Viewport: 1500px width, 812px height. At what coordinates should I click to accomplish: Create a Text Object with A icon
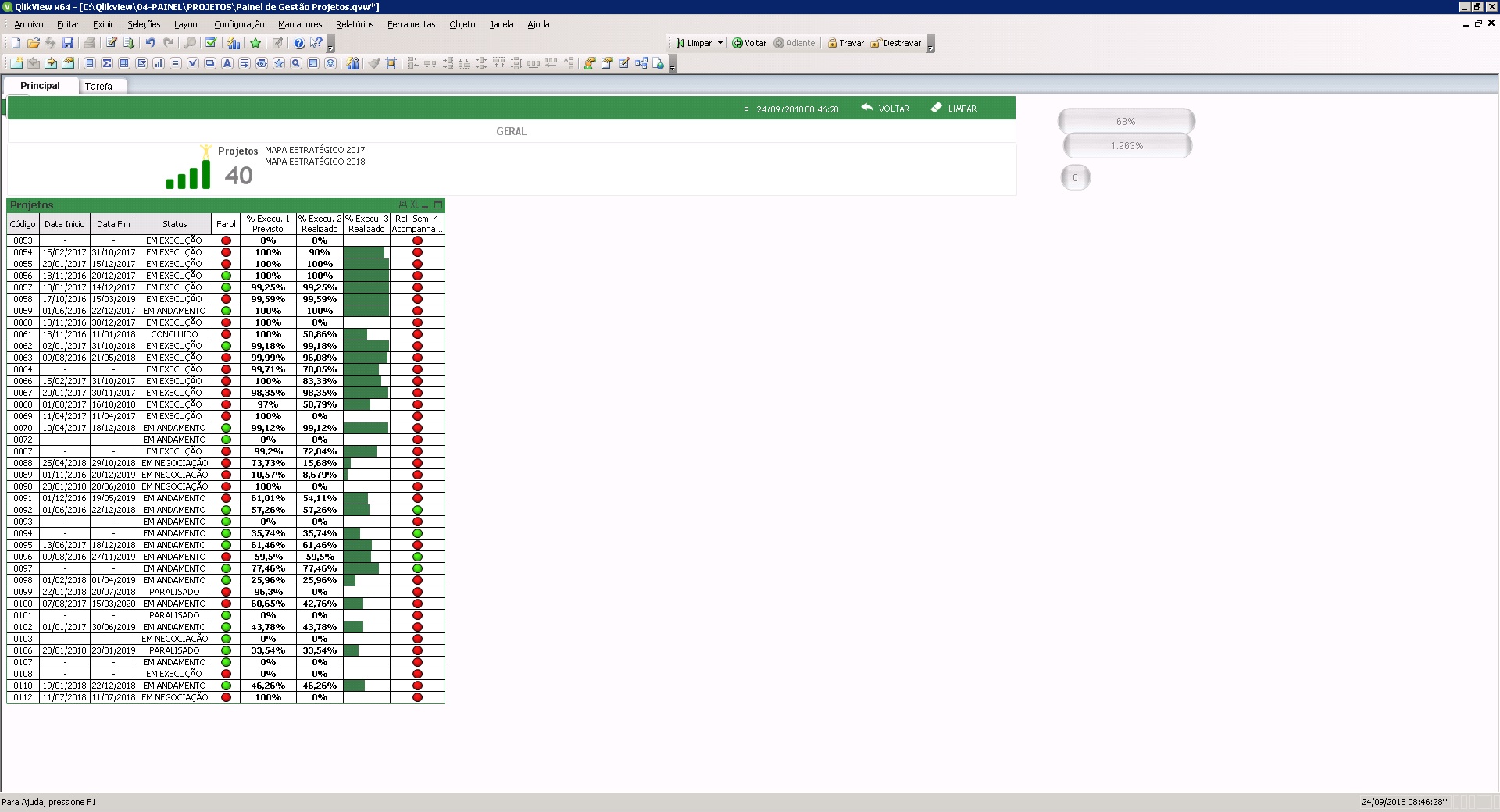227,63
